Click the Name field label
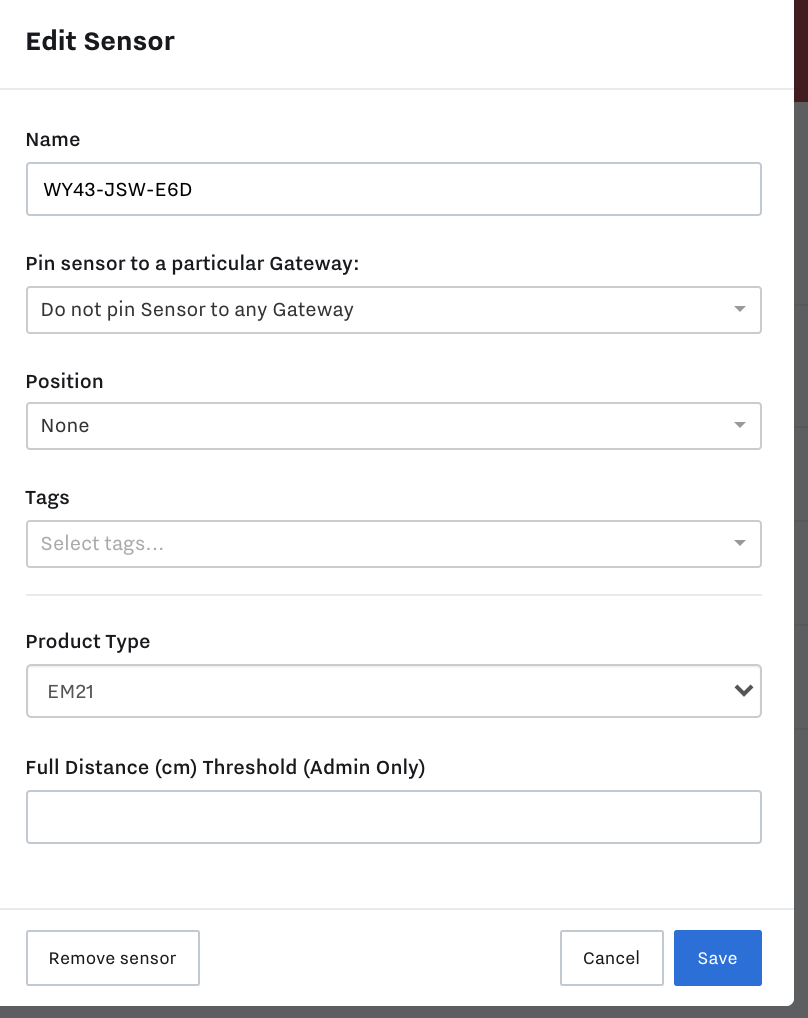The image size is (808, 1018). [53, 140]
